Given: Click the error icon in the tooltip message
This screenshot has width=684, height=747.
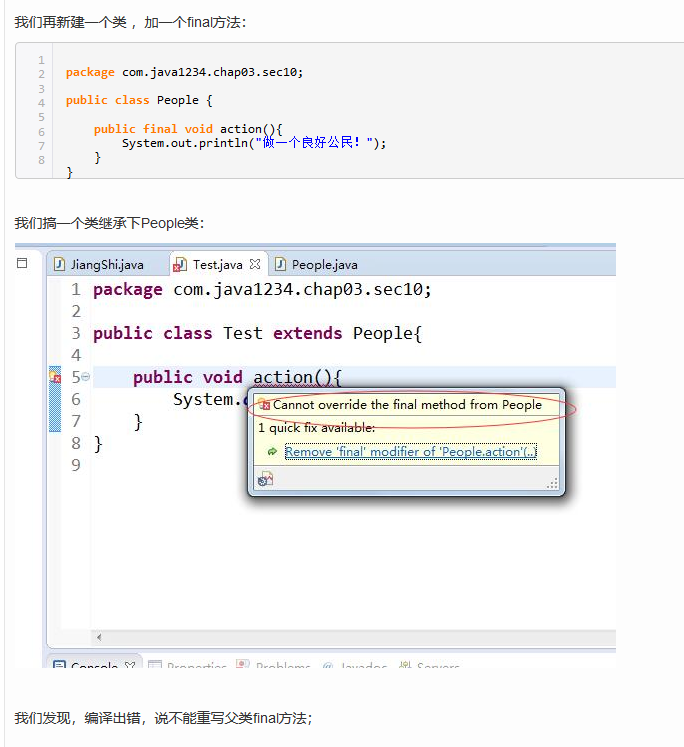Looking at the screenshot, I should click(x=265, y=405).
